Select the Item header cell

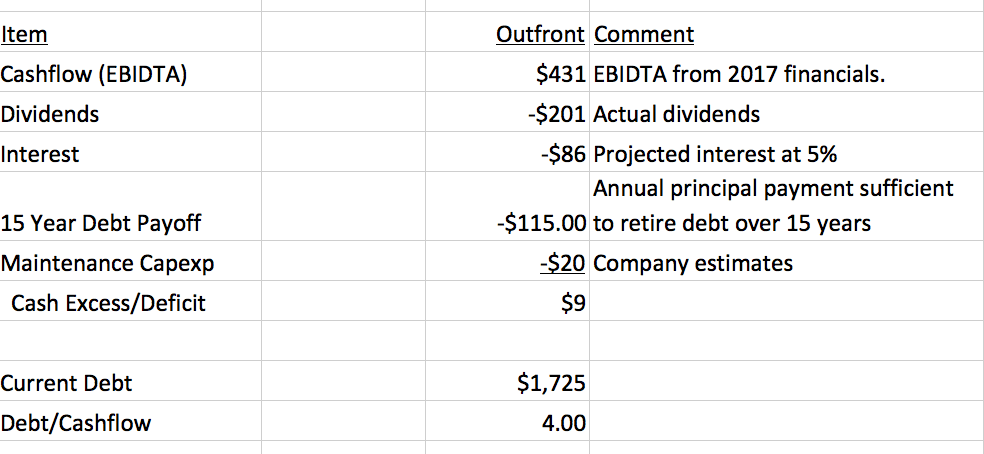[24, 36]
